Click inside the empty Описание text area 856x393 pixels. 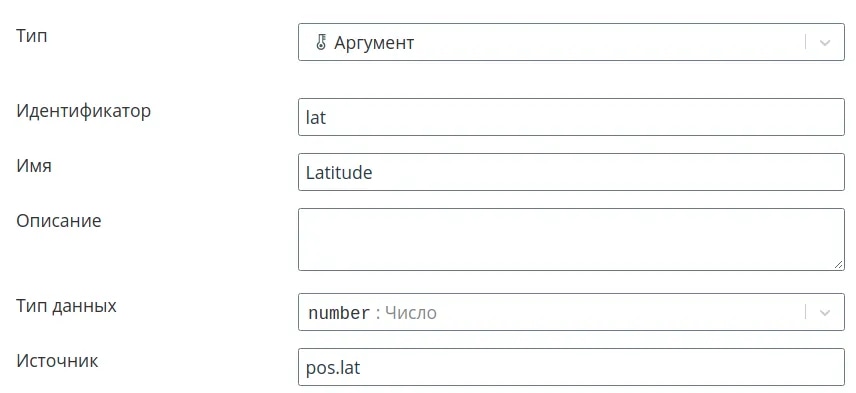571,239
